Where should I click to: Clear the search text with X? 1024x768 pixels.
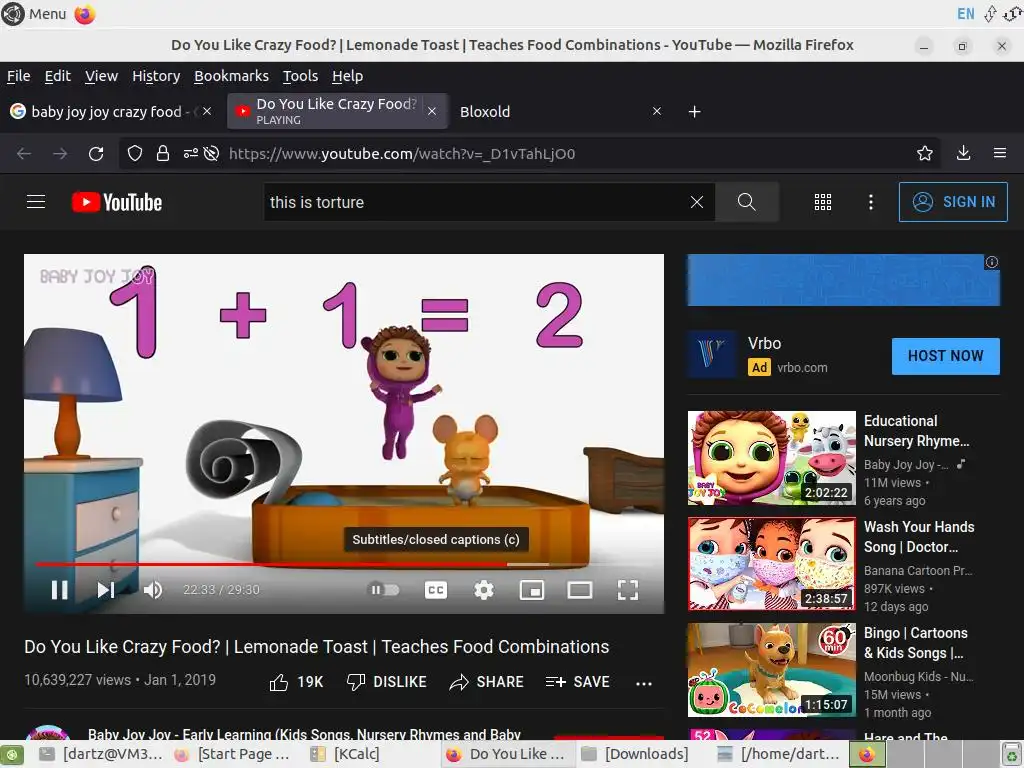tap(697, 202)
